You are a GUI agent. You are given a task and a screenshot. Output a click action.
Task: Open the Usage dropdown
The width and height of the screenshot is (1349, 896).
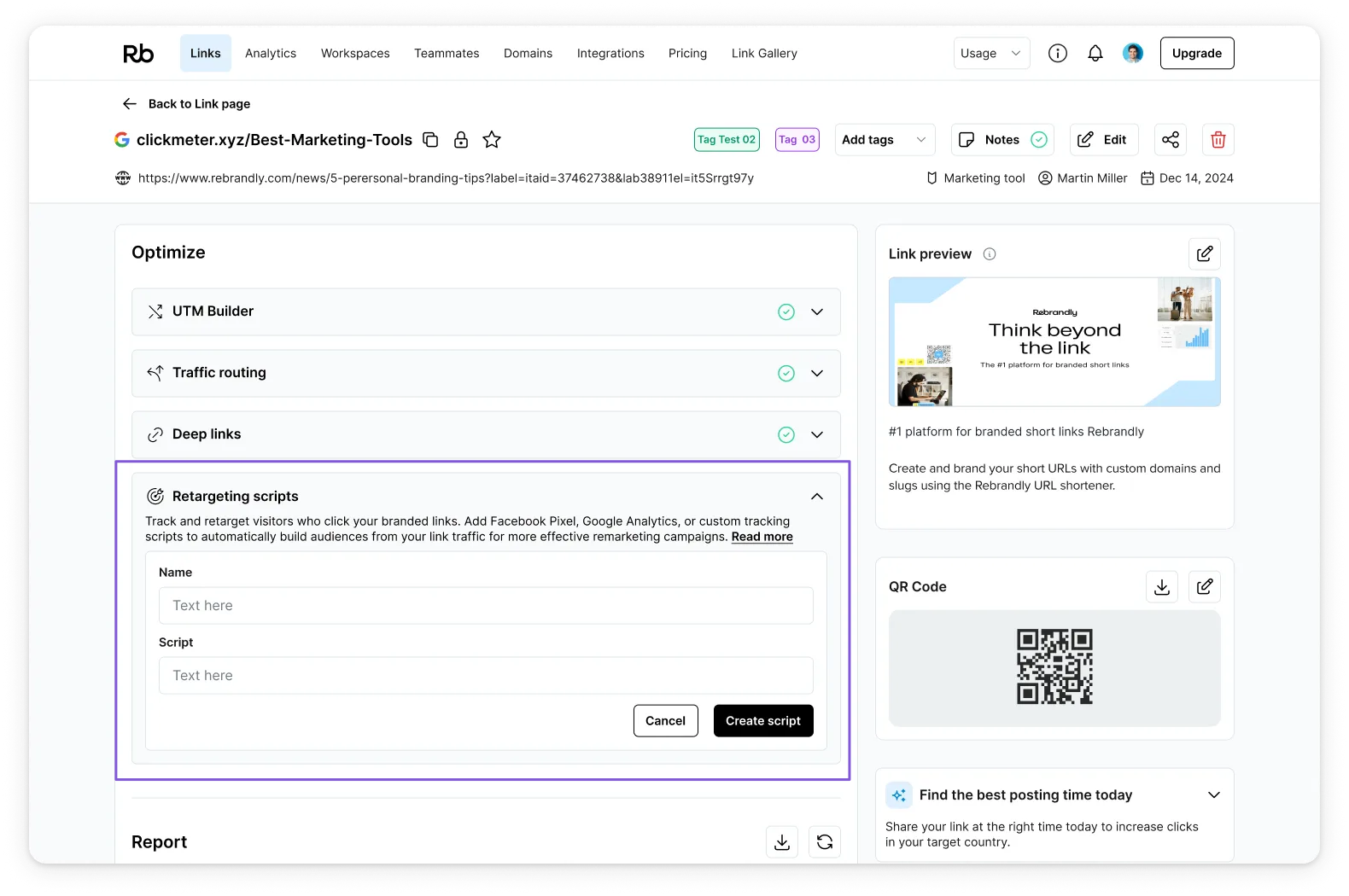(991, 54)
